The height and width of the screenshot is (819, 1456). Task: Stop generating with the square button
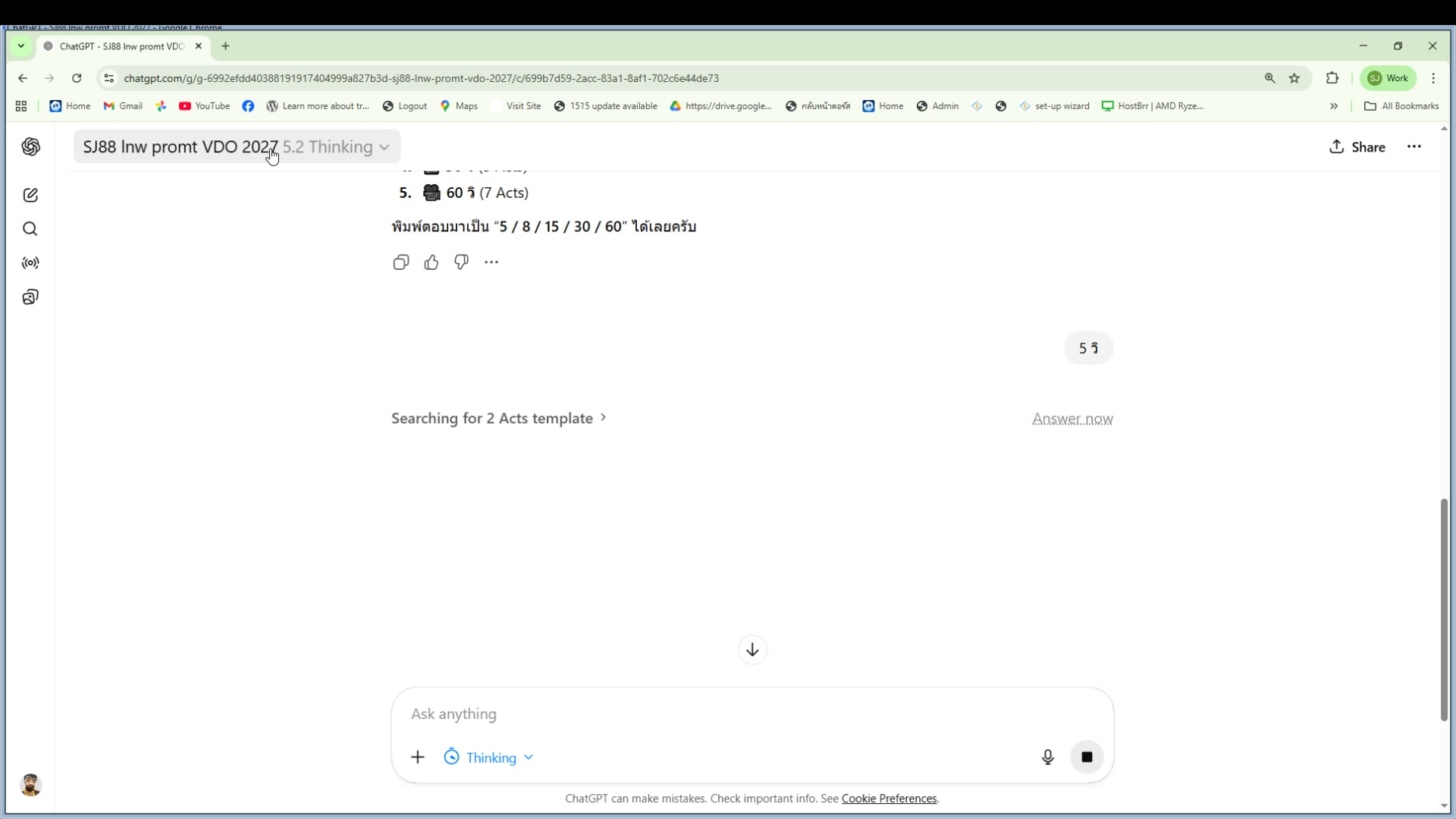(x=1087, y=757)
